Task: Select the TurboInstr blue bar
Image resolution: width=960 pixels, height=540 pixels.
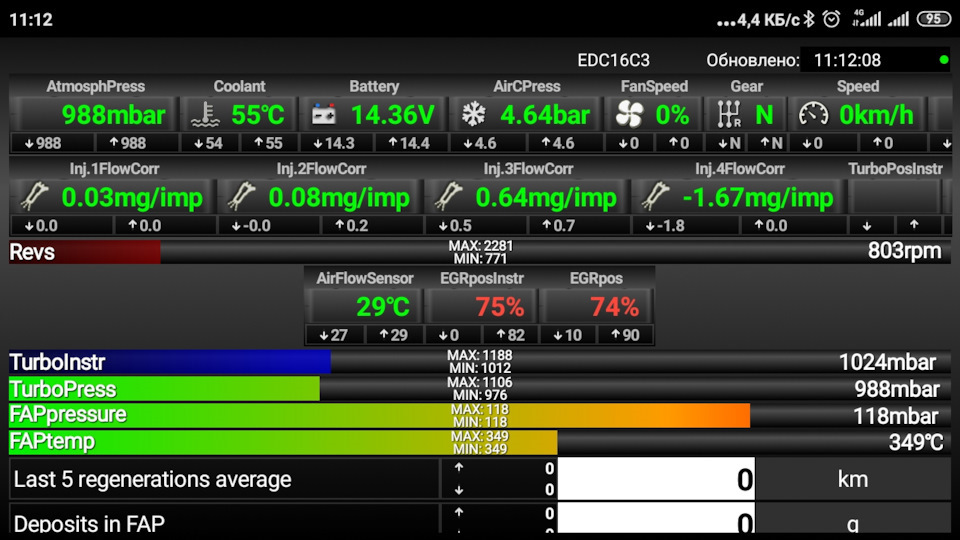Action: [x=480, y=362]
